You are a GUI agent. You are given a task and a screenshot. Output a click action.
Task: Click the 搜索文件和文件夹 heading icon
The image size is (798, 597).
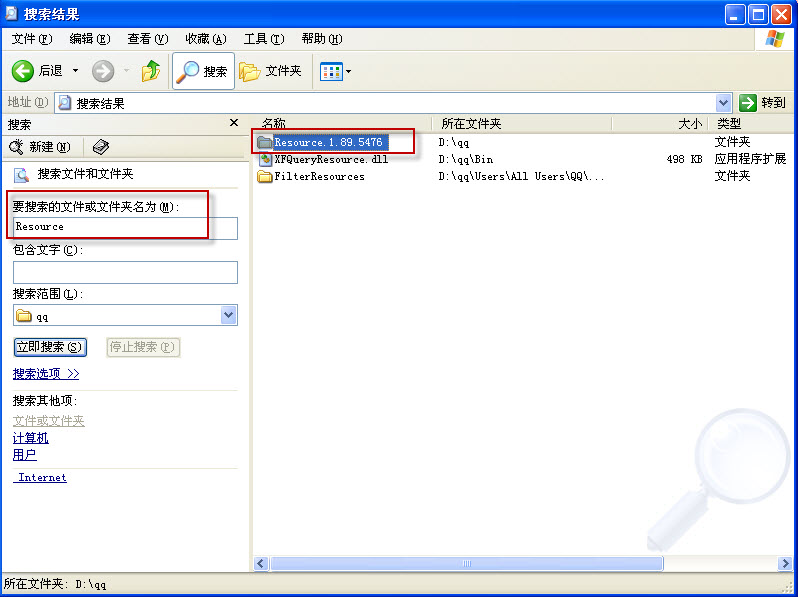point(21,175)
